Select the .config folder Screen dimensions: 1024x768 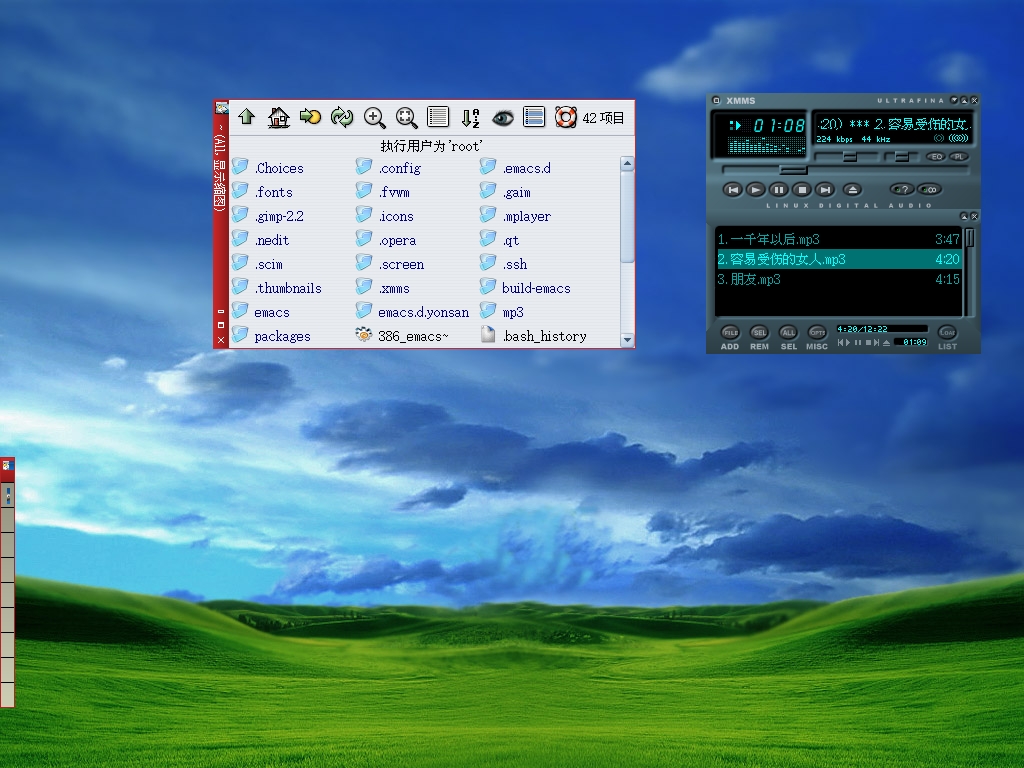[x=389, y=168]
